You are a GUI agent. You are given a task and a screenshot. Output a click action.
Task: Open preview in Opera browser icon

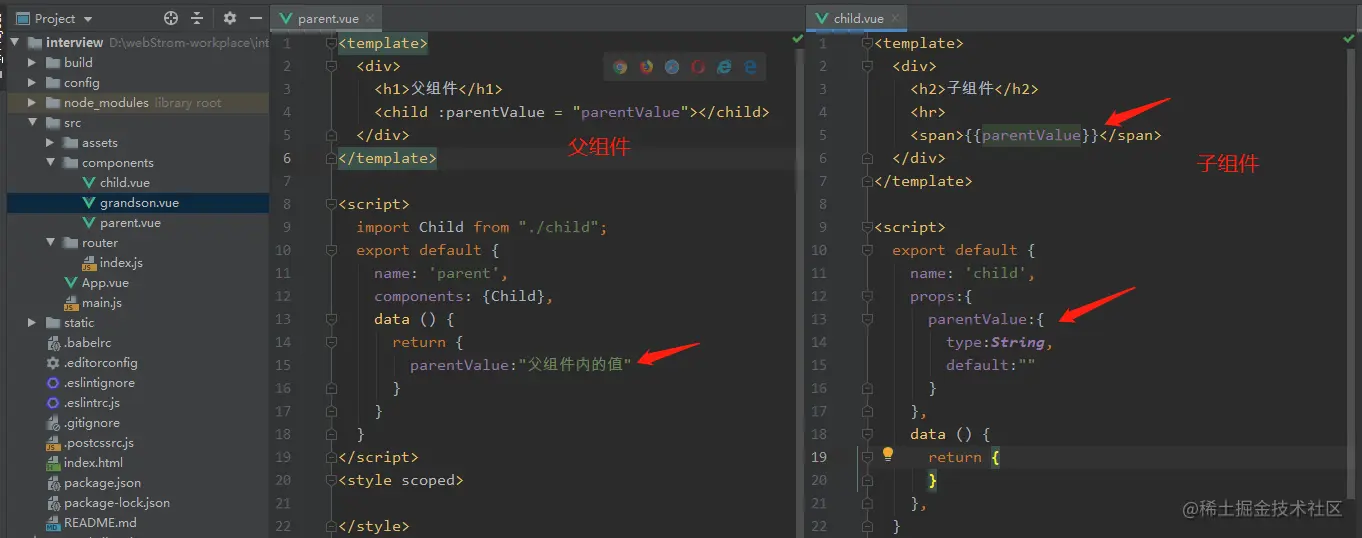(698, 67)
